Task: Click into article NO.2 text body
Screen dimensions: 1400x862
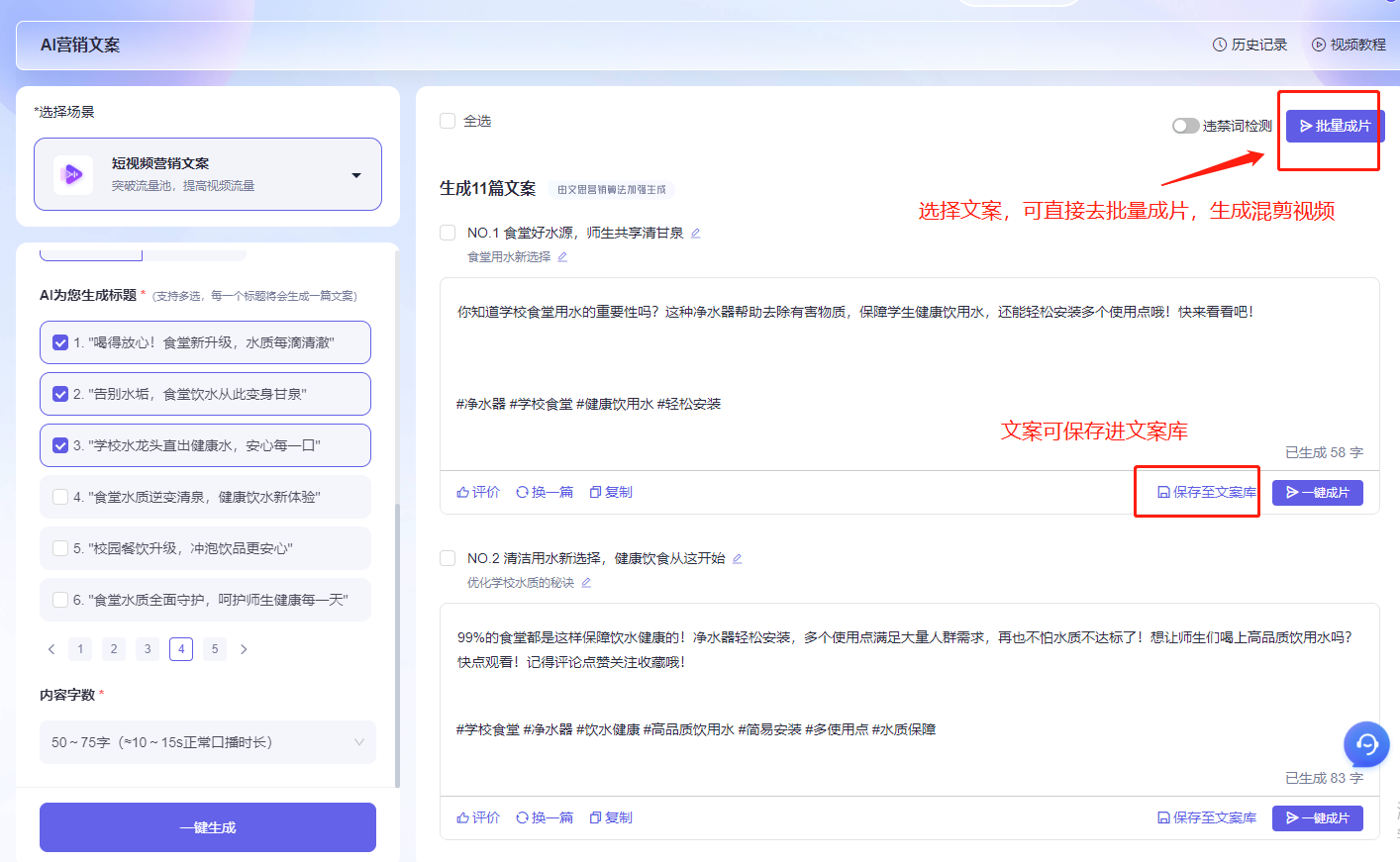Action: 909,683
